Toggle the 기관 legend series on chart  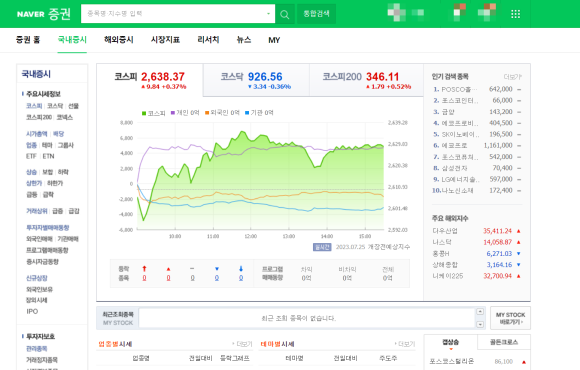pos(259,112)
